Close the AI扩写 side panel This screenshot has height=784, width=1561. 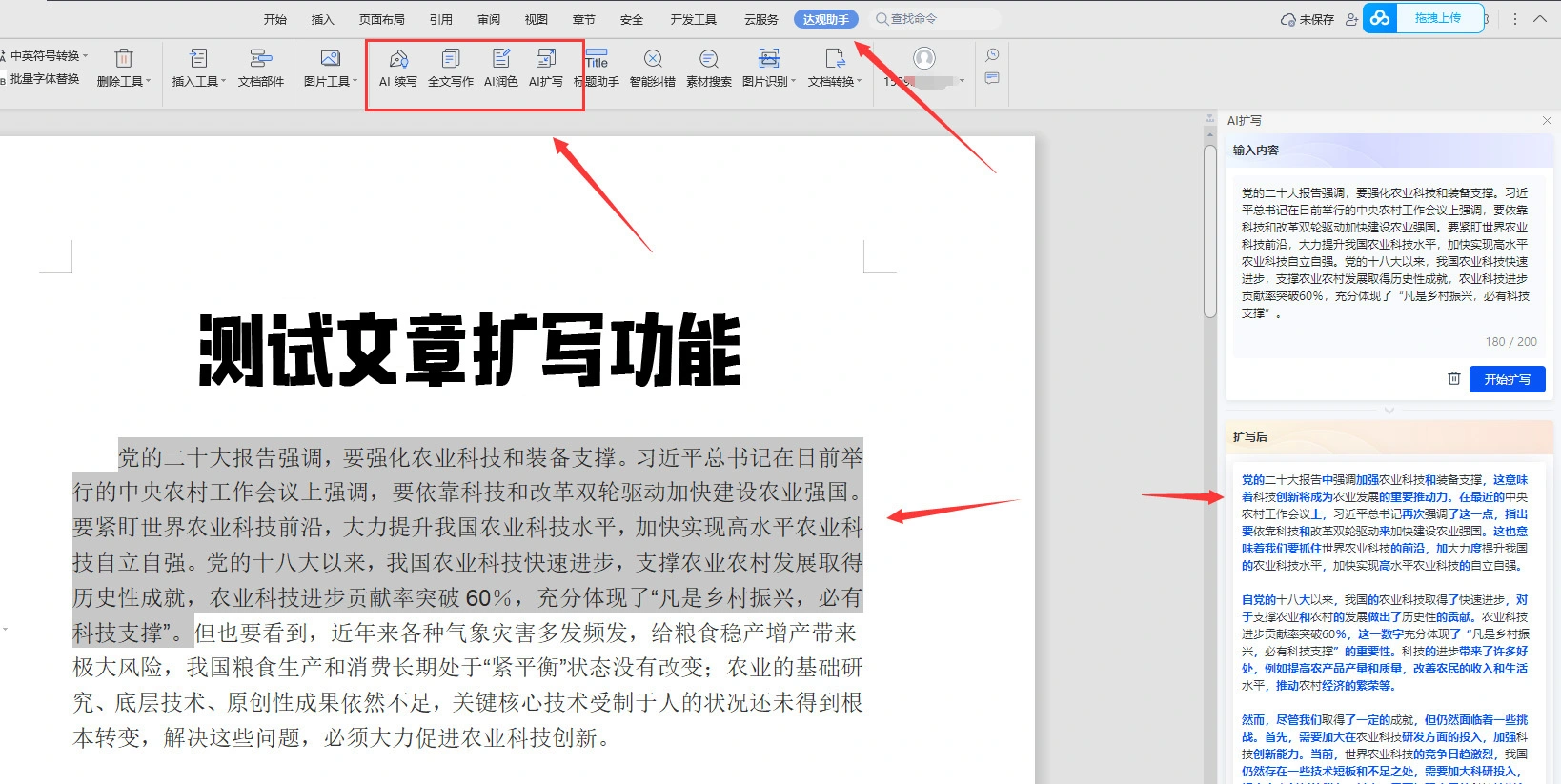(x=1547, y=121)
